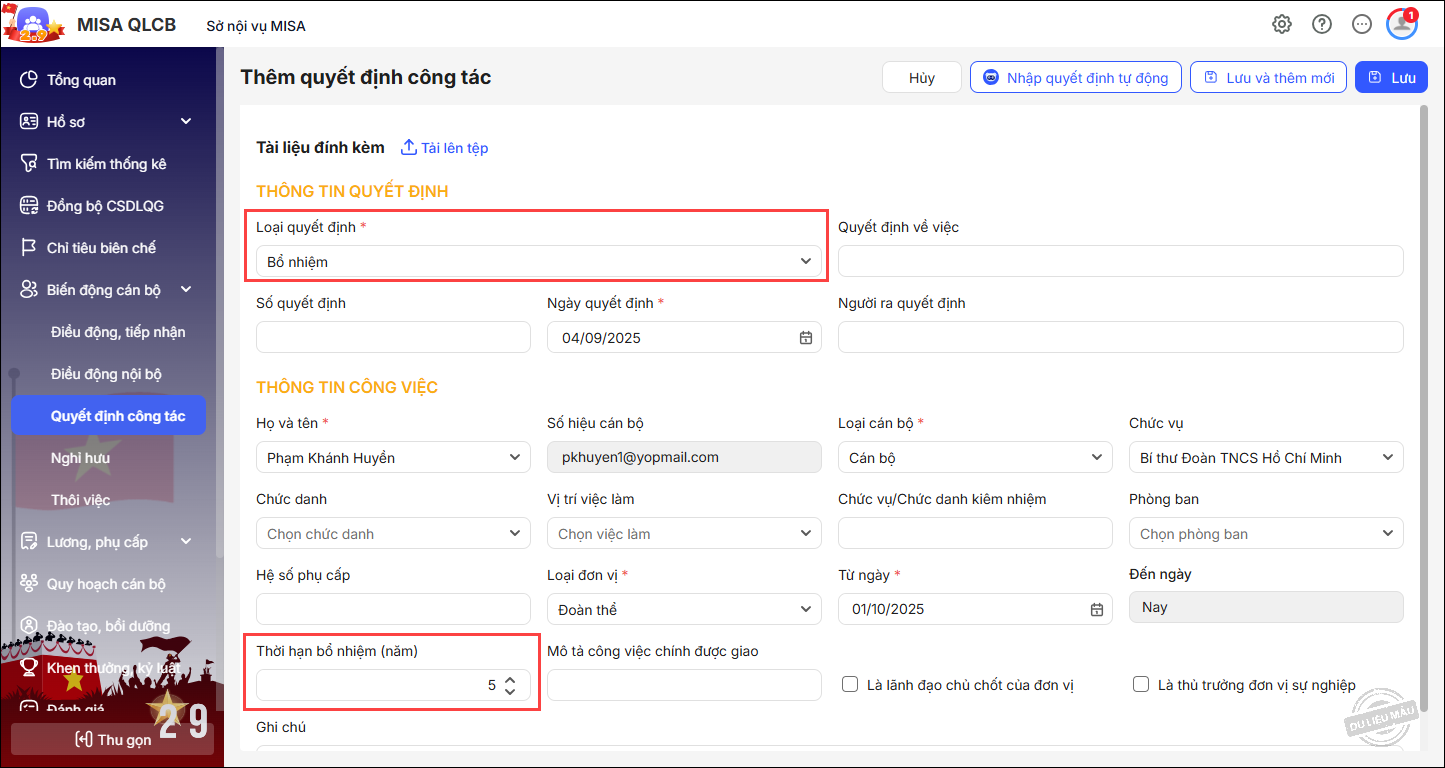Screen dimensions: 1445x768
Task: Enable Là thủ trưởng đơn vị sự nghiệp checkbox
Action: pyautogui.click(x=1140, y=685)
